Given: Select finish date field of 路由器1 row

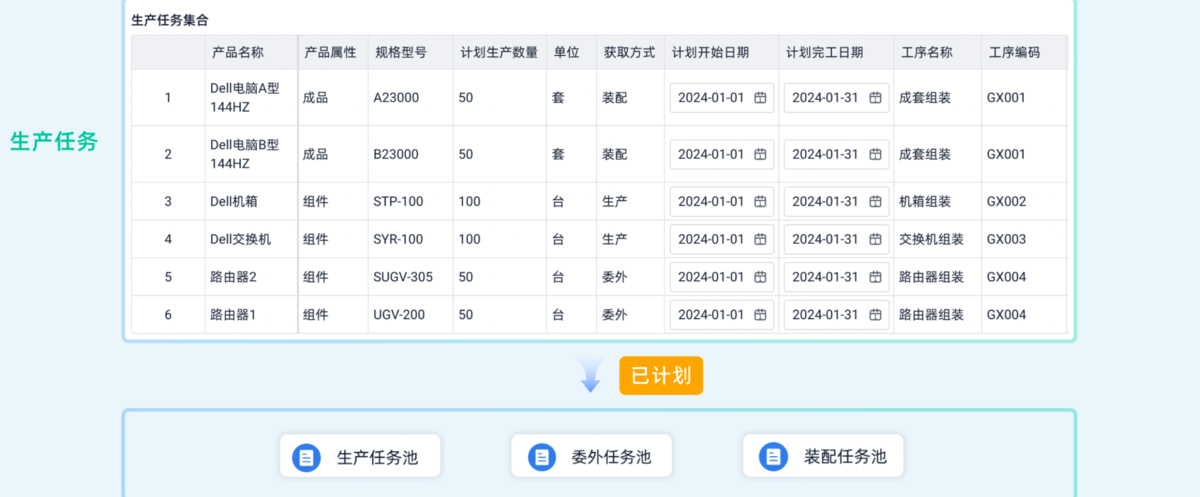Looking at the screenshot, I should click(837, 315).
